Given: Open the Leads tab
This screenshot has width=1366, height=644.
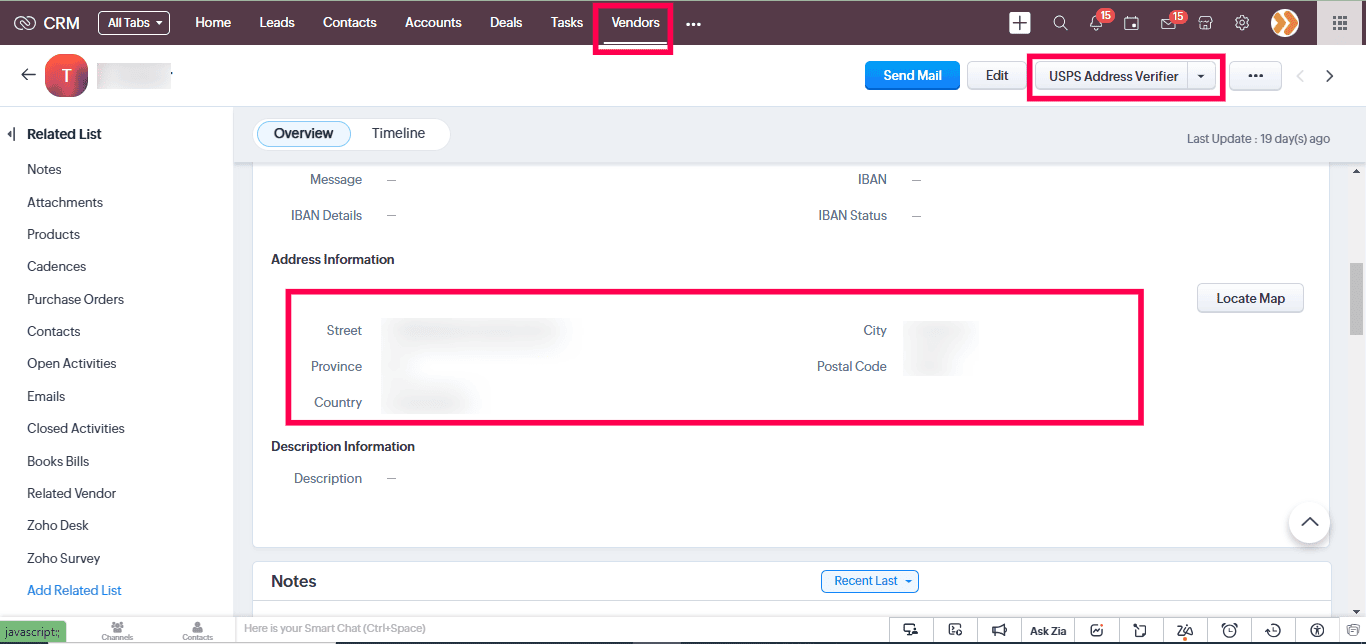Looking at the screenshot, I should 277,22.
